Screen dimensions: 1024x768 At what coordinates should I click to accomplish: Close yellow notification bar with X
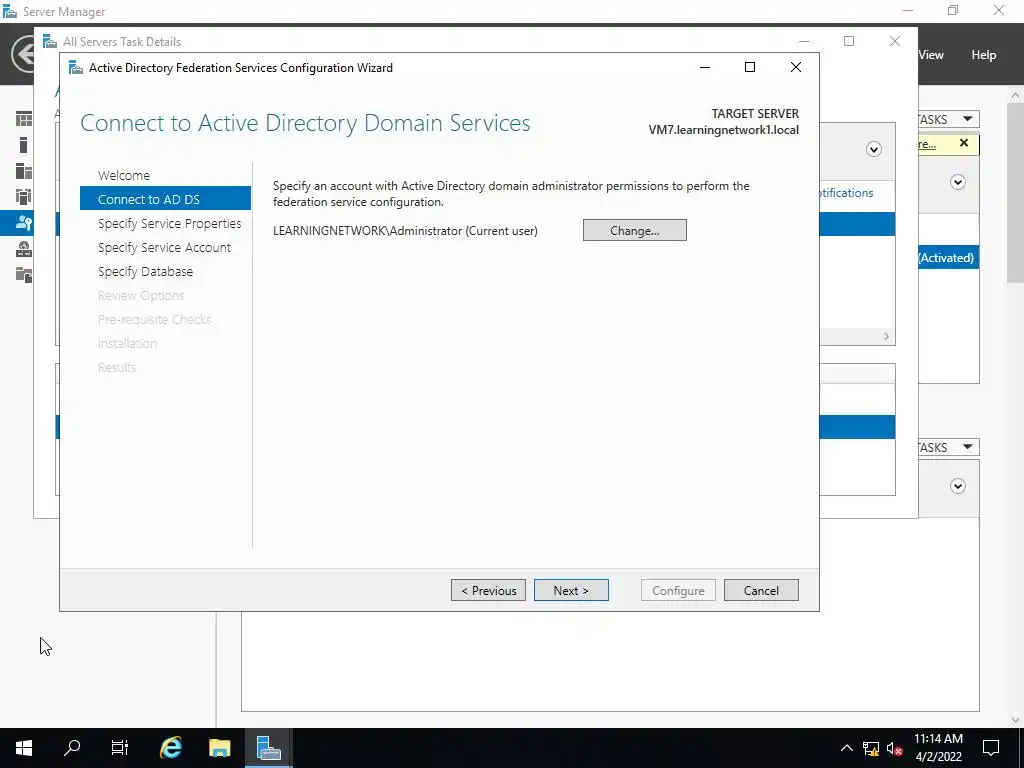click(964, 143)
